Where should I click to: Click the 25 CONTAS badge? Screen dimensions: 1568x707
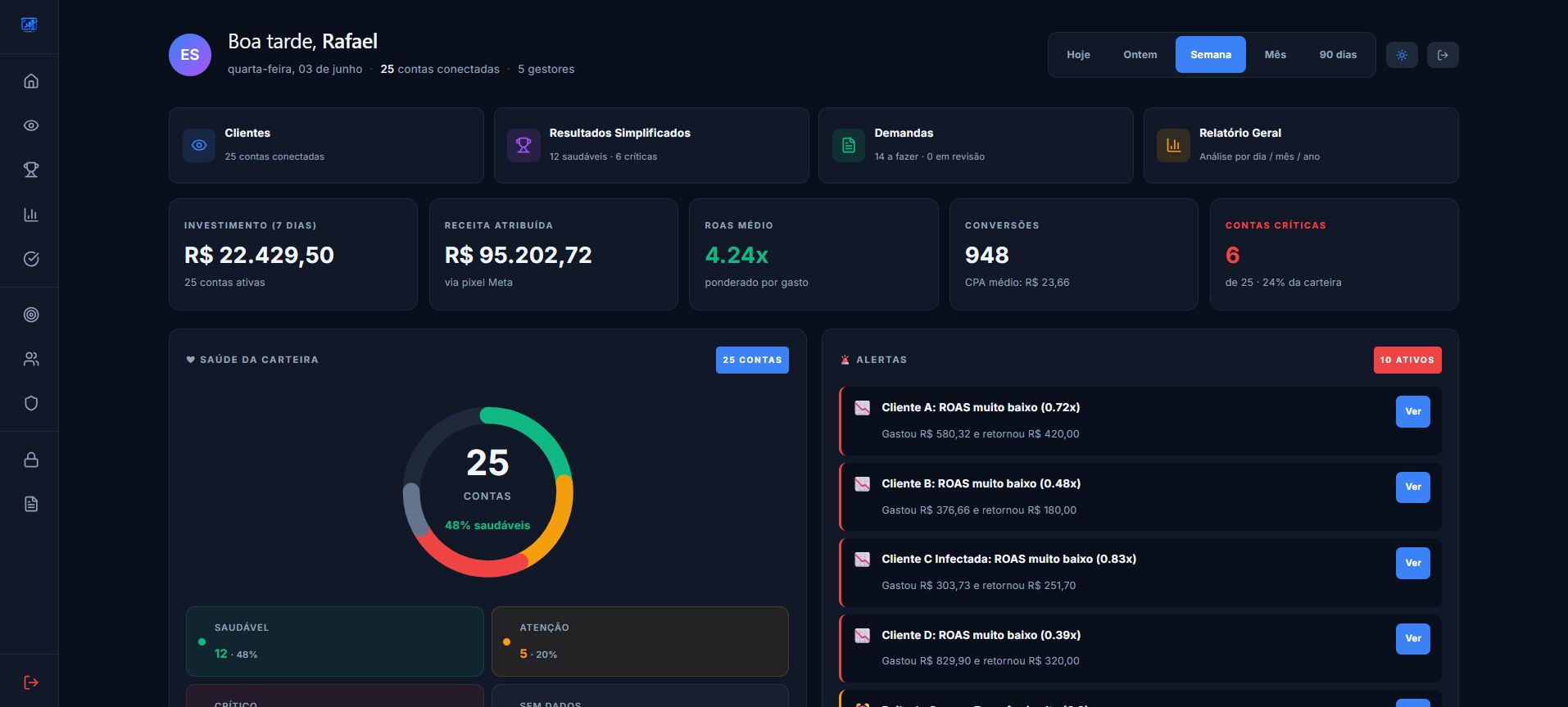click(x=752, y=360)
